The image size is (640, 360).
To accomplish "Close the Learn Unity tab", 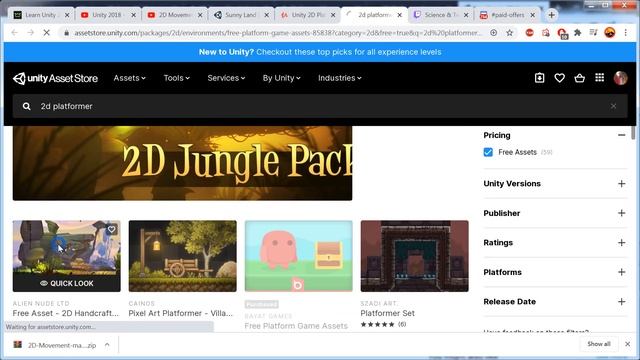I will (x=67, y=15).
